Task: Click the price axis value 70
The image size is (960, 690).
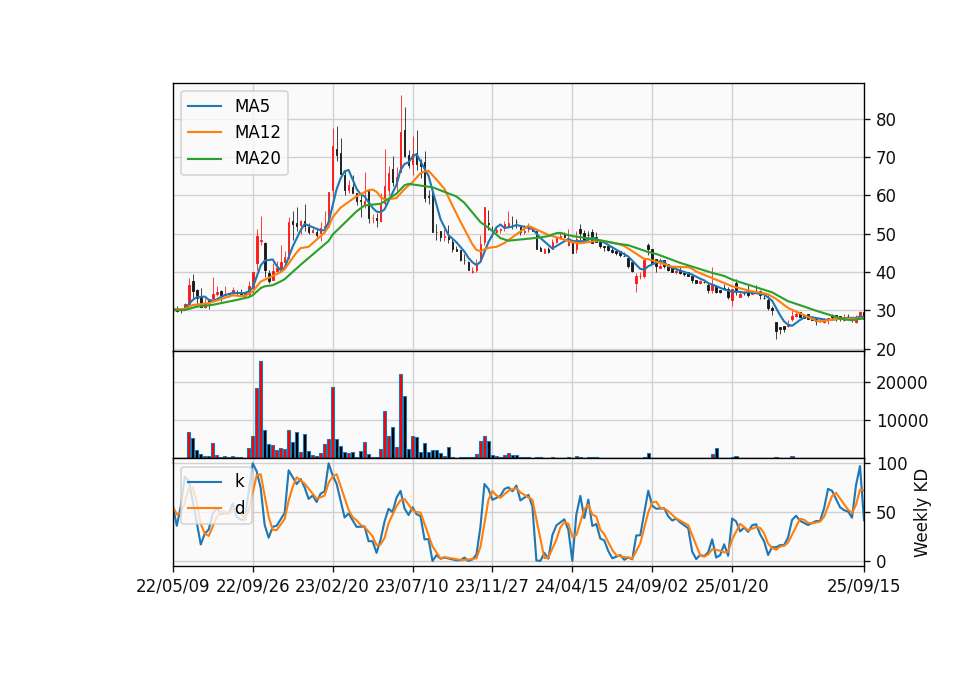Action: pos(885,158)
